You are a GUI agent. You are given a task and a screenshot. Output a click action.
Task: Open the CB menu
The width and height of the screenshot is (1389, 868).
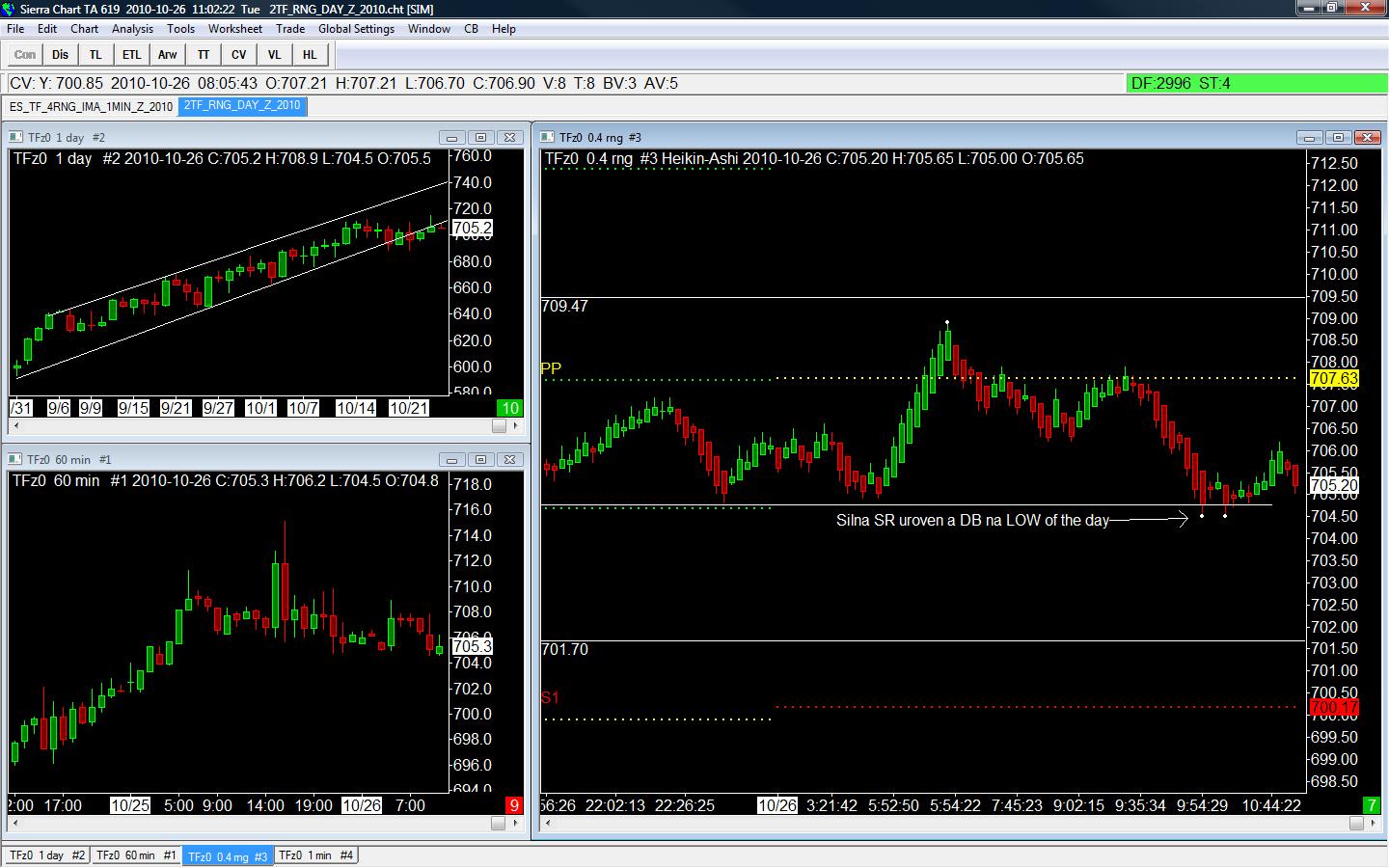(x=472, y=29)
